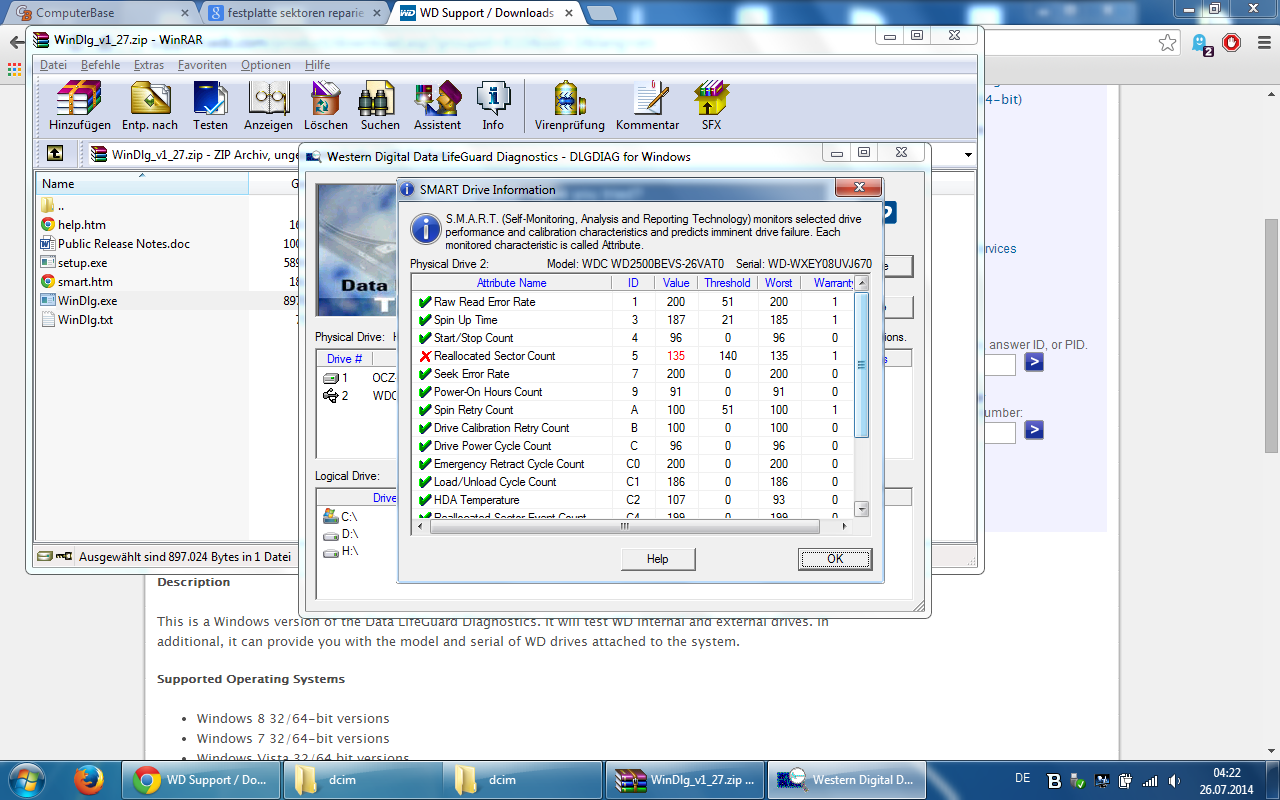Open WinRAR Optionen menu
Image resolution: width=1280 pixels, height=800 pixels.
(x=266, y=65)
